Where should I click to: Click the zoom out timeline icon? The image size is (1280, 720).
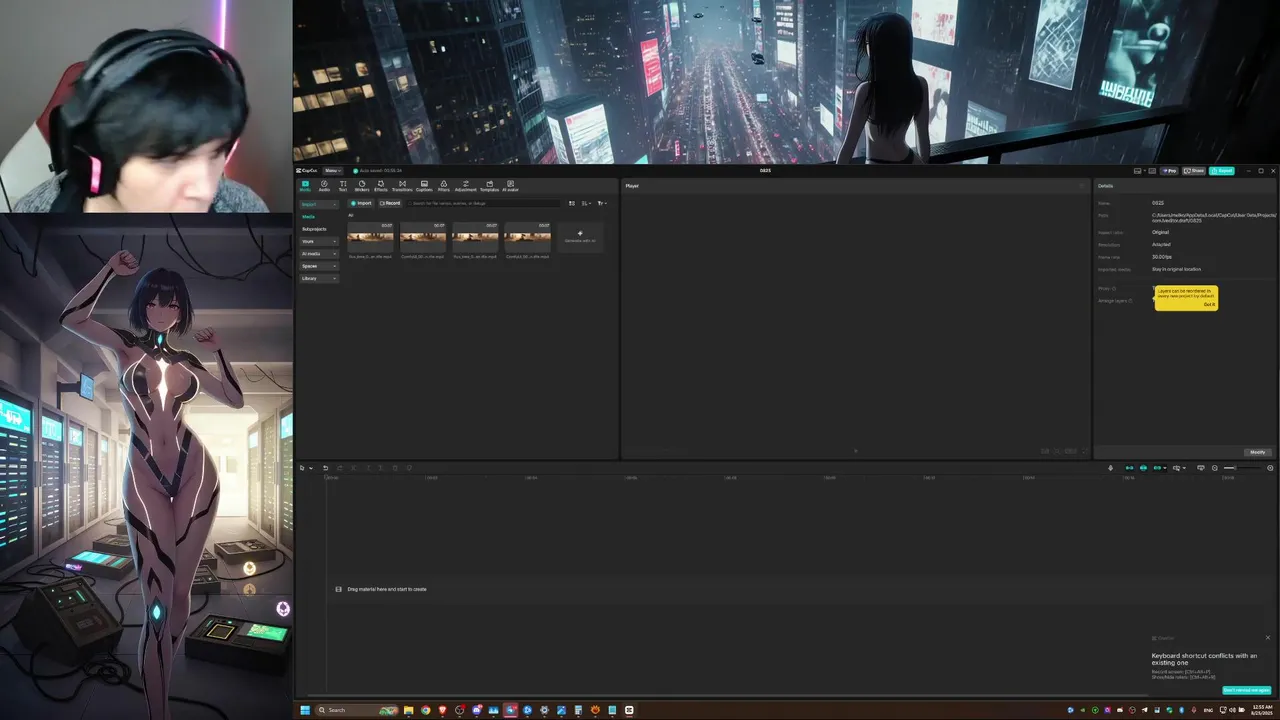pos(1215,468)
